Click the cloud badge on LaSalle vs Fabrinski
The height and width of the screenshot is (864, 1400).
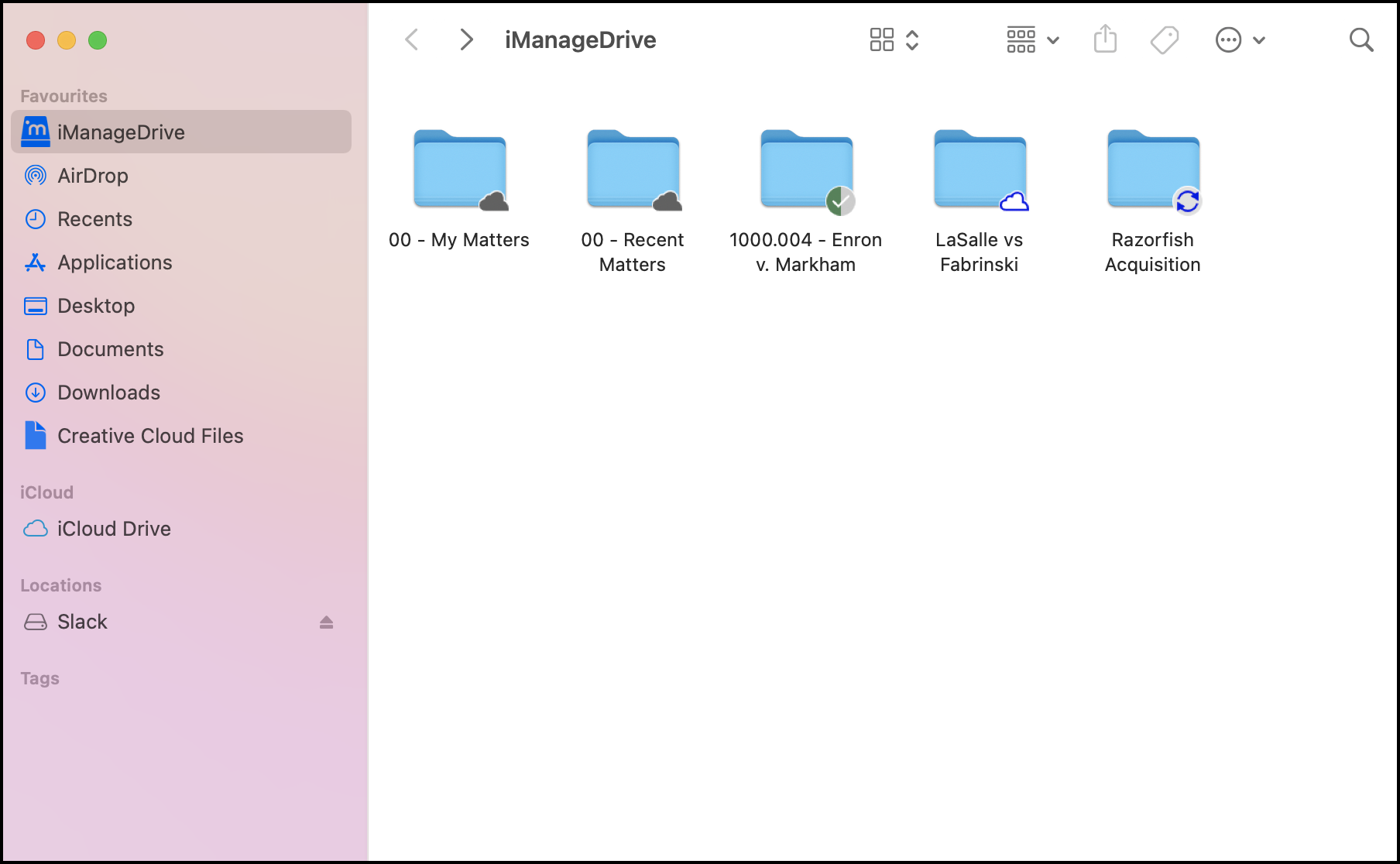pos(1014,202)
